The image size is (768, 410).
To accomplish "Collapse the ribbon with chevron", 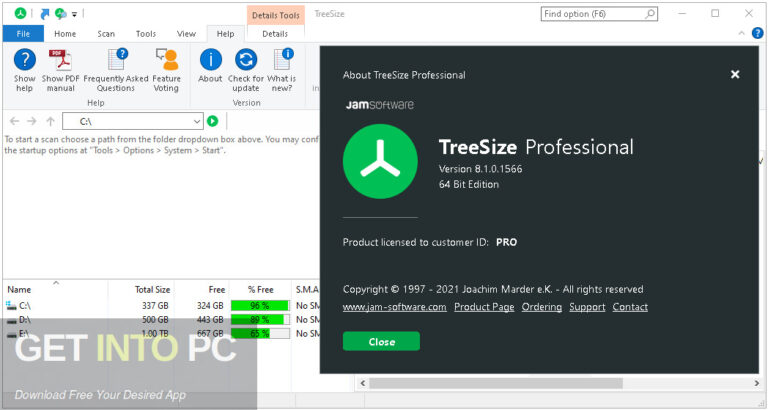I will click(x=742, y=33).
